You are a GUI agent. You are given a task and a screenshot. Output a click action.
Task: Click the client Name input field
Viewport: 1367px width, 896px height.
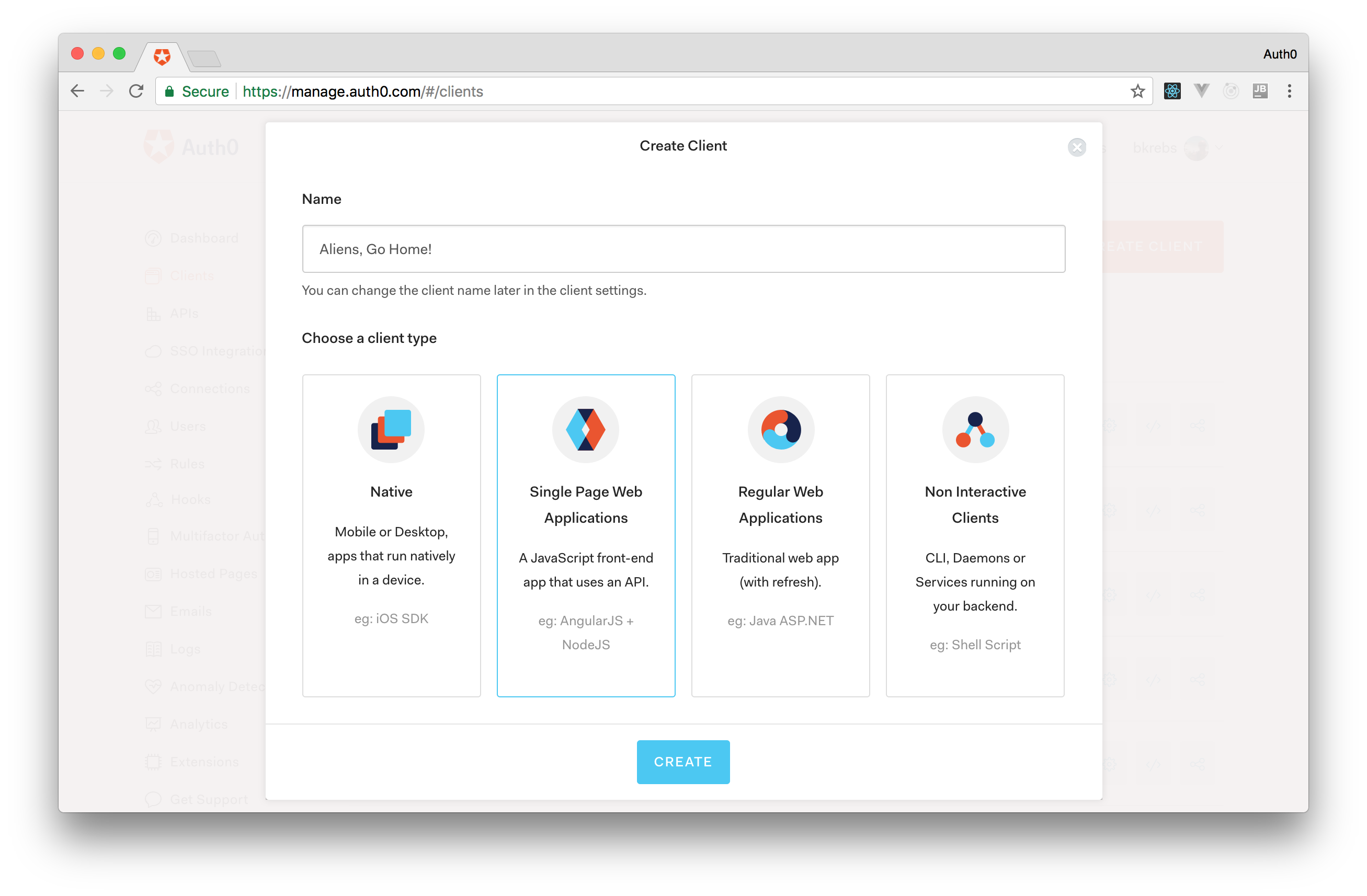pyautogui.click(x=683, y=248)
